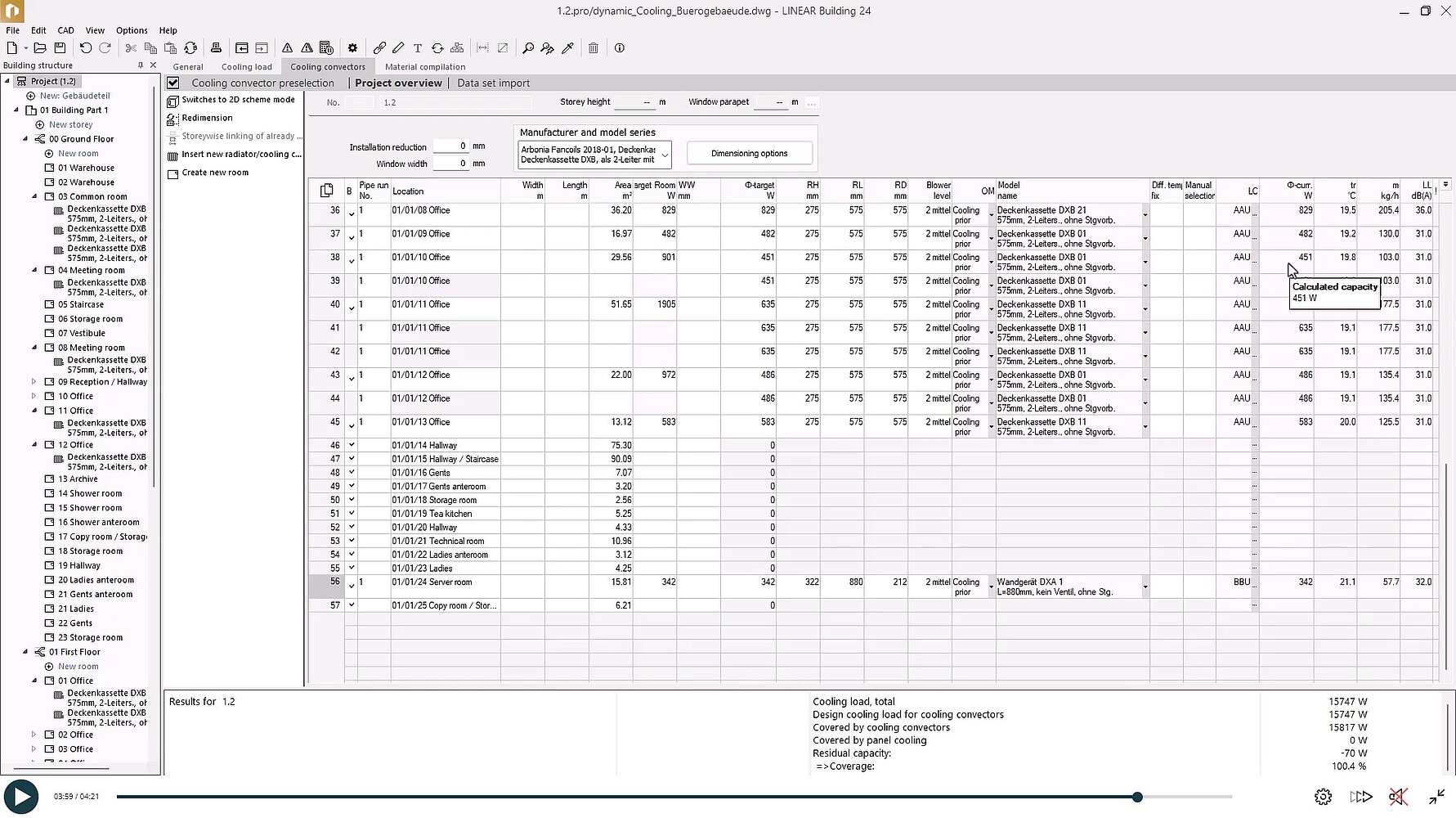This screenshot has width=1456, height=818.
Task: Click the info circle icon in toolbar
Action: click(619, 48)
